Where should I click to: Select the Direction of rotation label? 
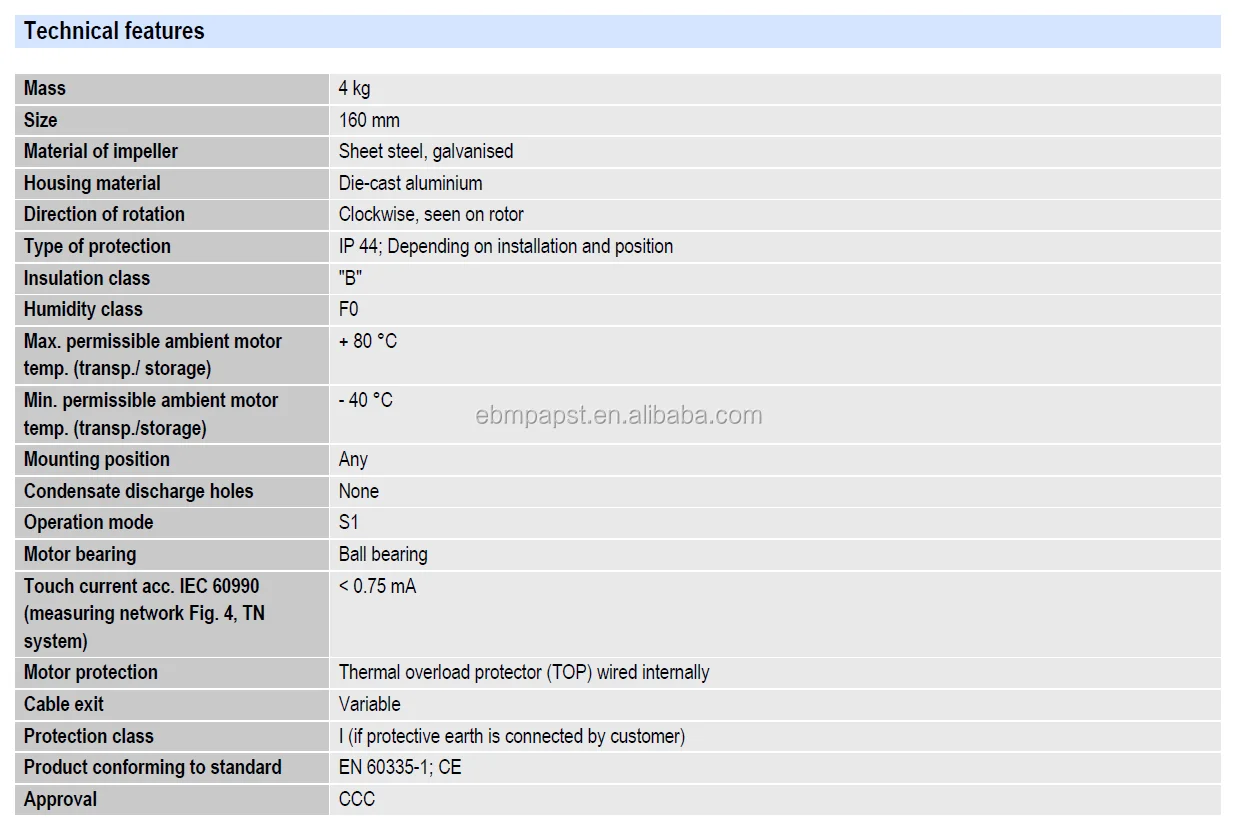104,214
